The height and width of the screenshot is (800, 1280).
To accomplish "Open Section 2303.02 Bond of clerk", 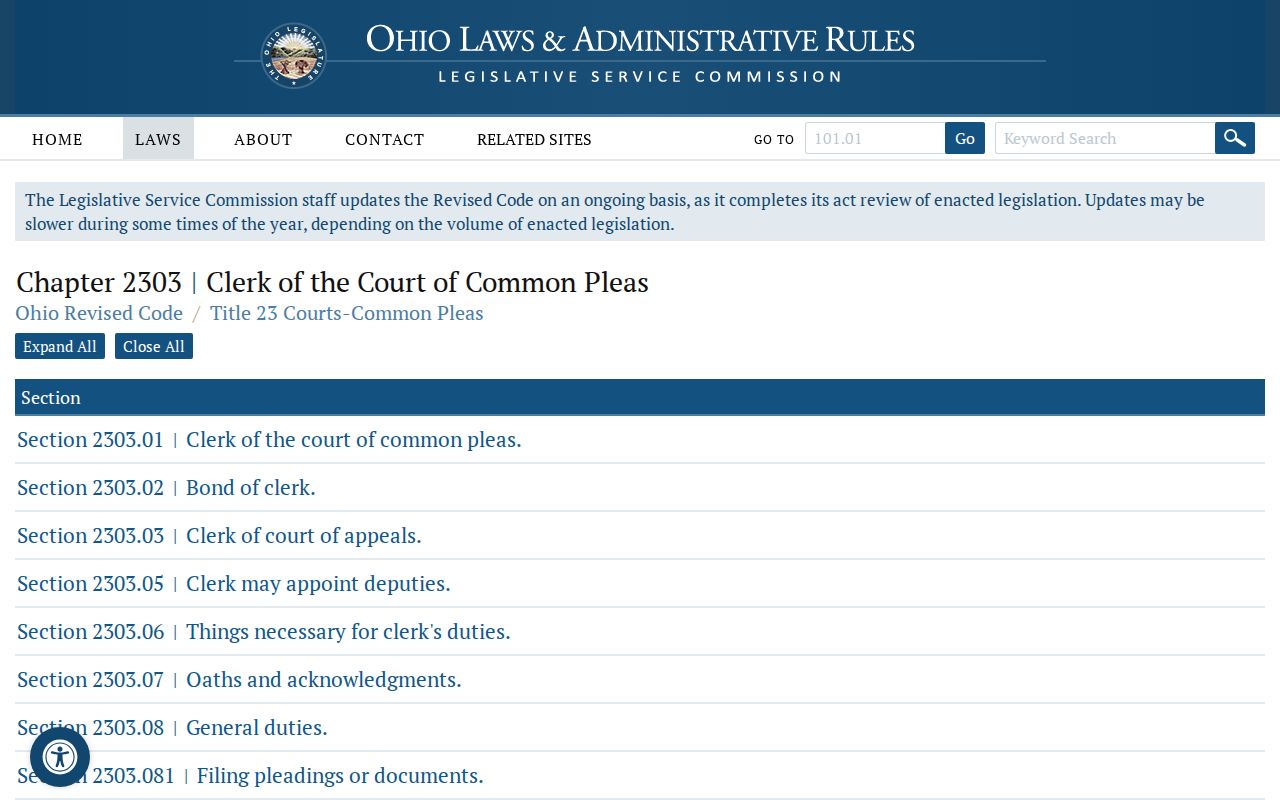I will pyautogui.click(x=166, y=487).
